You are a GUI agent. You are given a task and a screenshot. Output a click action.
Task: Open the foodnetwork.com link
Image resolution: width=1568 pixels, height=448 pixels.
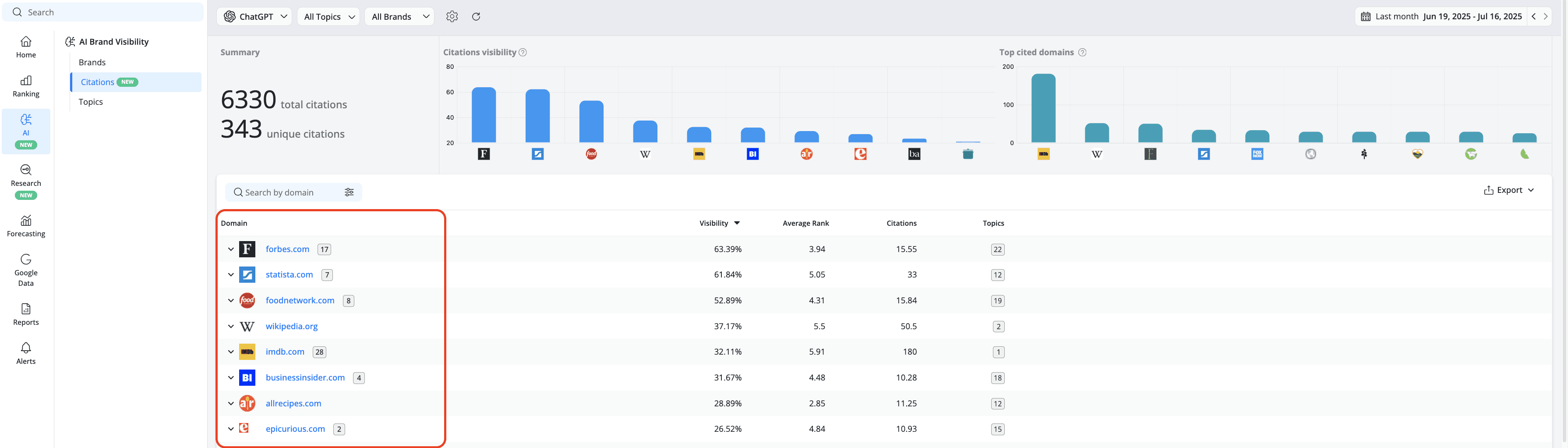click(x=300, y=301)
